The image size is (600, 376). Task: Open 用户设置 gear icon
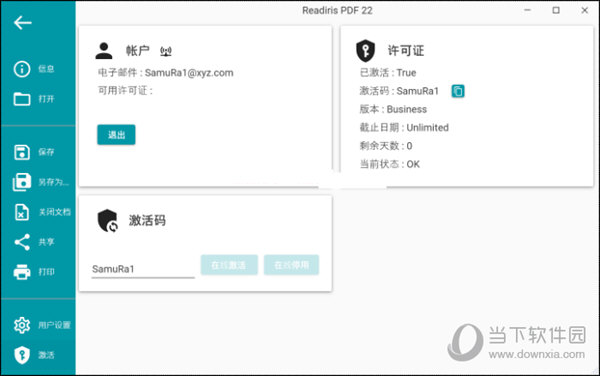pyautogui.click(x=22, y=325)
